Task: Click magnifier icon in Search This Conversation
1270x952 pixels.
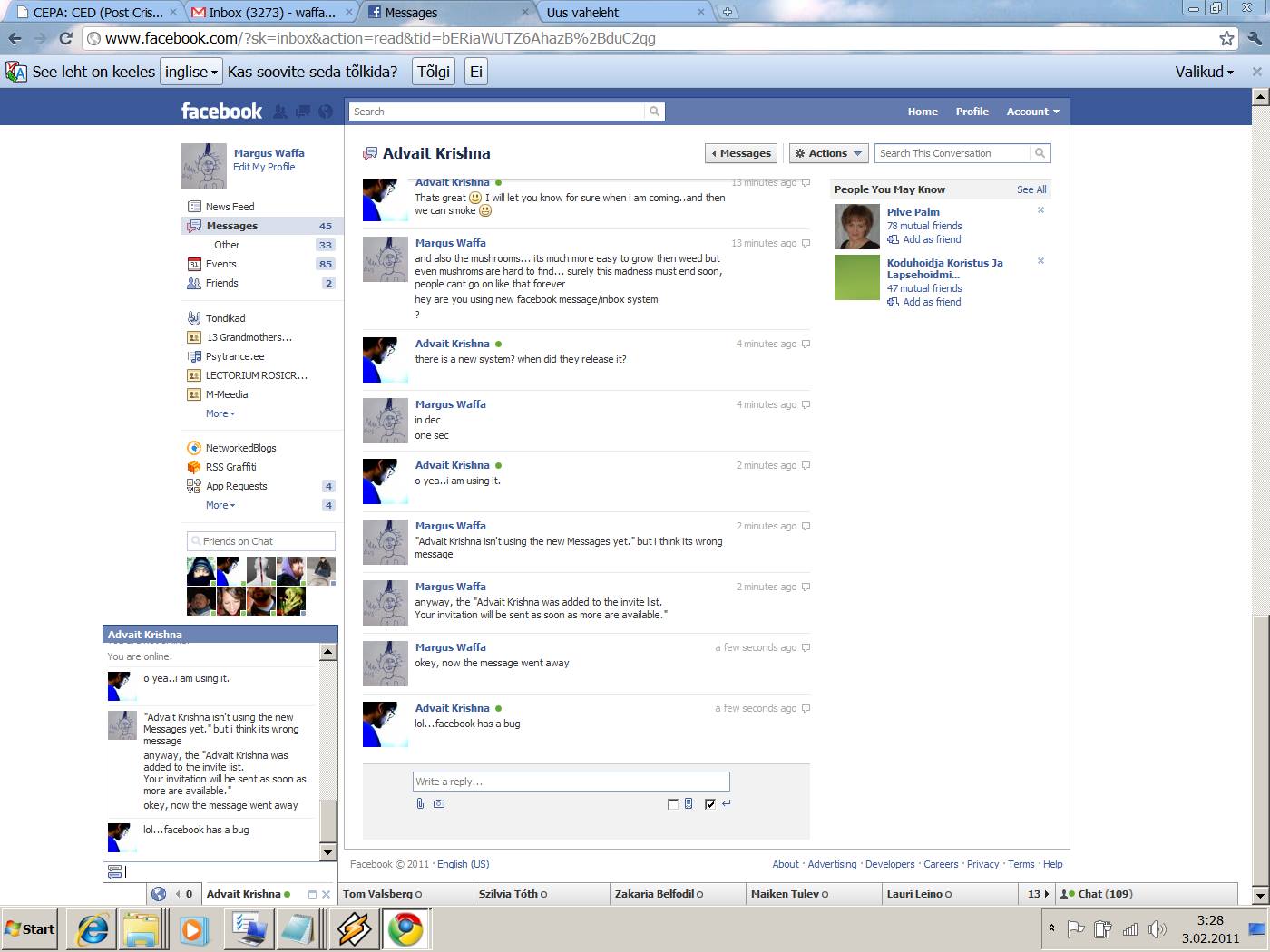Action: coord(1040,153)
